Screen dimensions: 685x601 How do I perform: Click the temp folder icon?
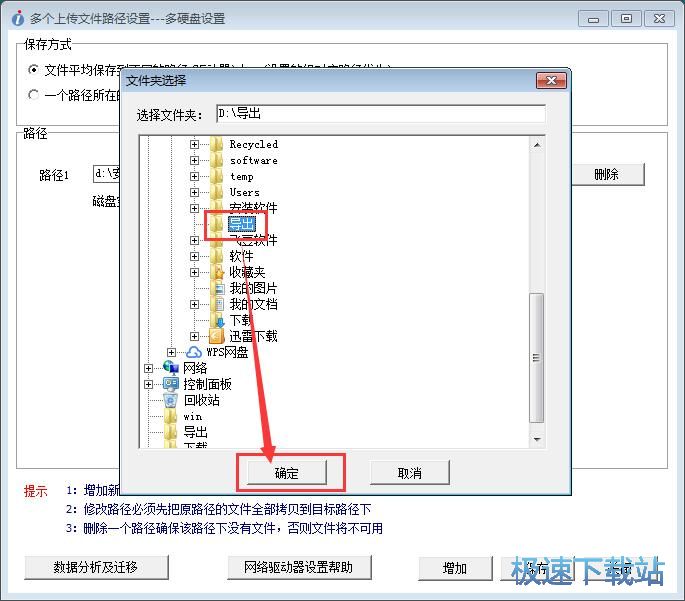217,176
